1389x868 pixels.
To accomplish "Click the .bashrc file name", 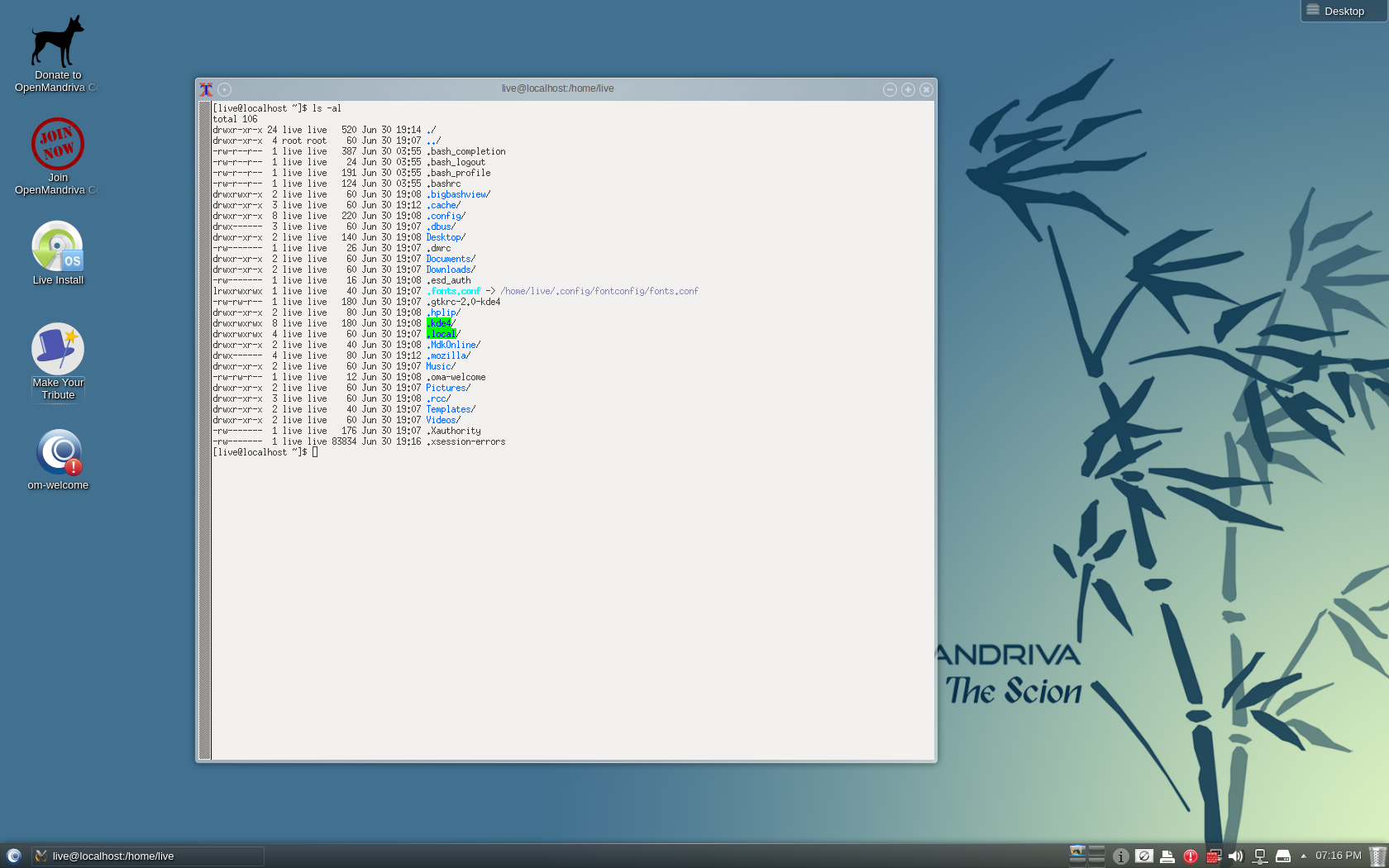I will coord(444,184).
